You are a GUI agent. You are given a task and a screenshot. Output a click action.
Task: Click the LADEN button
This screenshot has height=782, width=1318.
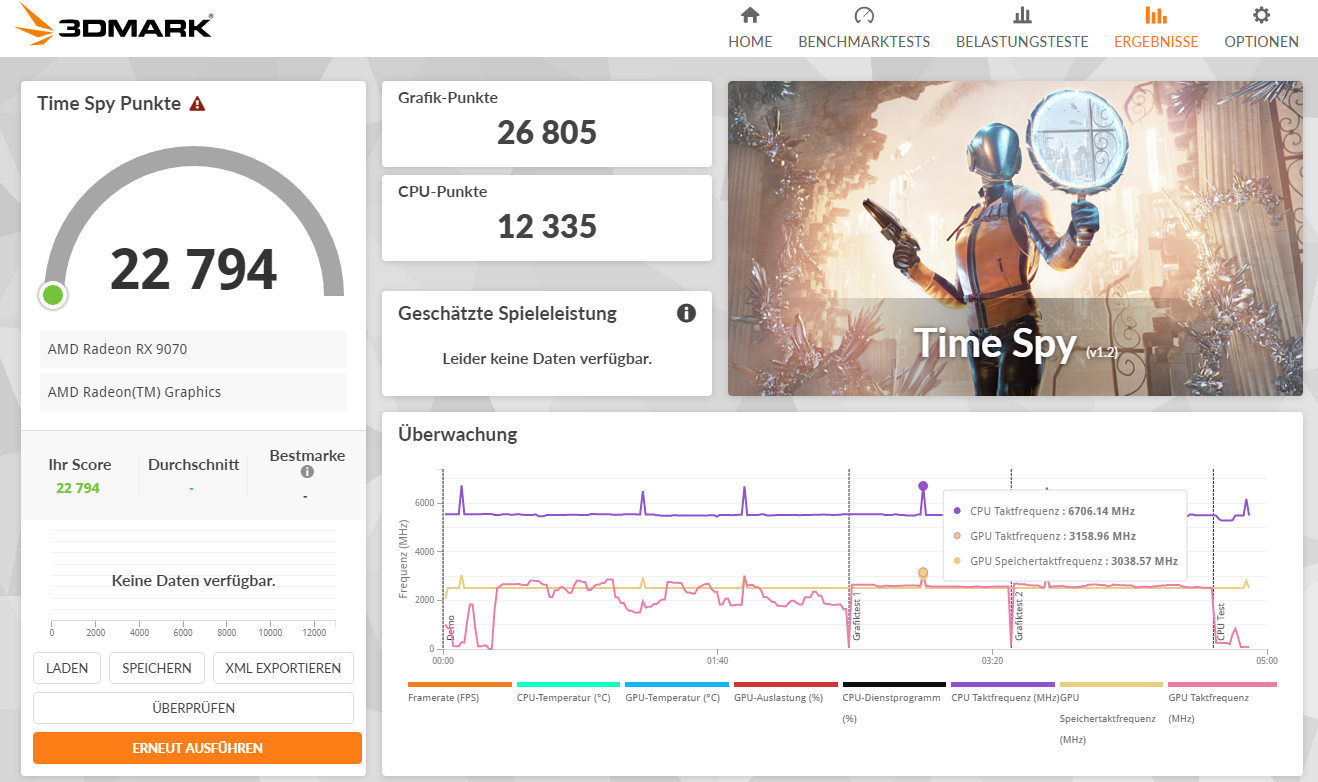67,668
